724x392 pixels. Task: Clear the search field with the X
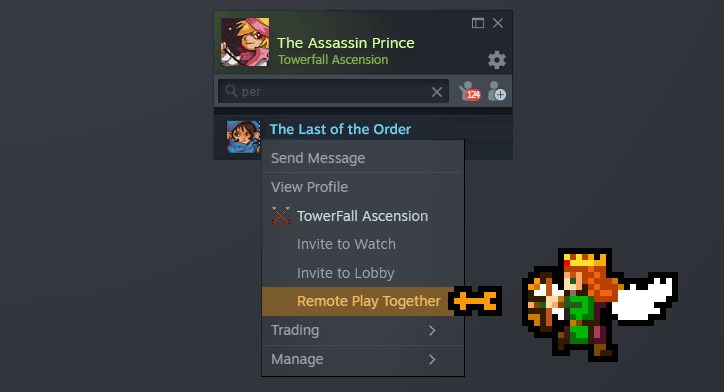point(437,92)
